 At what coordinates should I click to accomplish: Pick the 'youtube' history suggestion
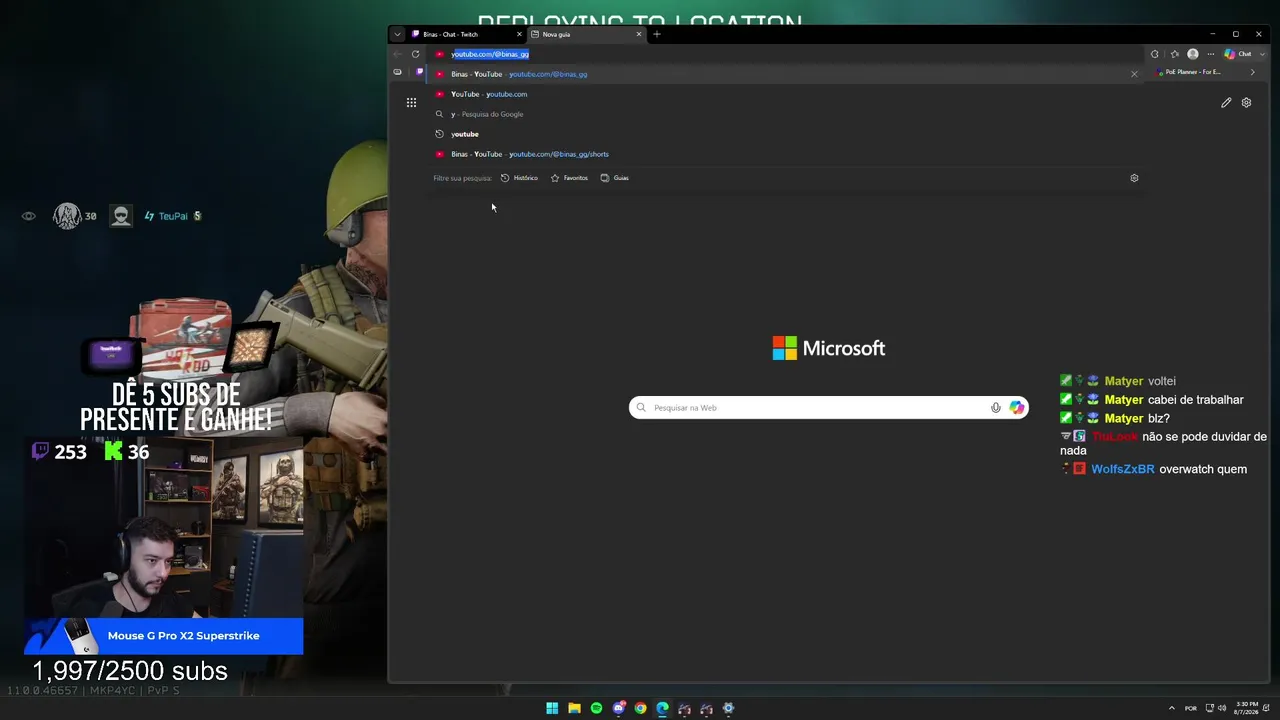[x=785, y=134]
